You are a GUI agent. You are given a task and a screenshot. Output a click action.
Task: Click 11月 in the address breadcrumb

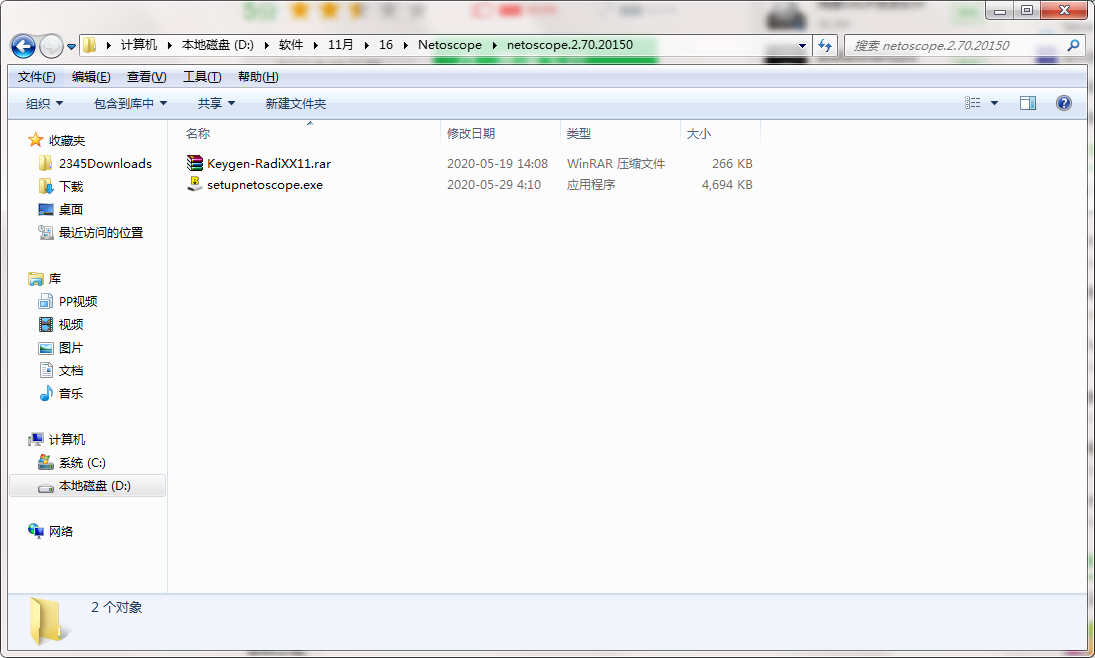pyautogui.click(x=340, y=45)
